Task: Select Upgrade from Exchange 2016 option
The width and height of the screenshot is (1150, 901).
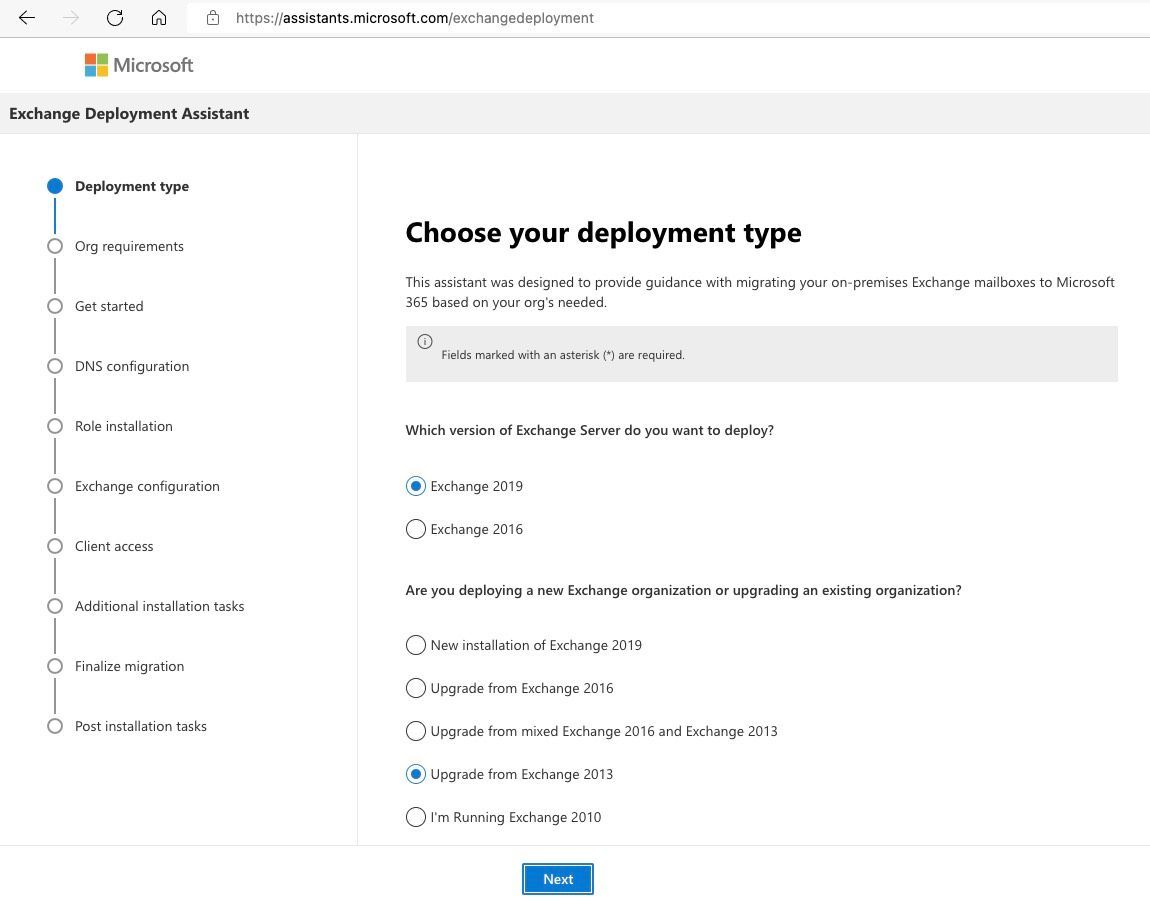Action: (416, 688)
